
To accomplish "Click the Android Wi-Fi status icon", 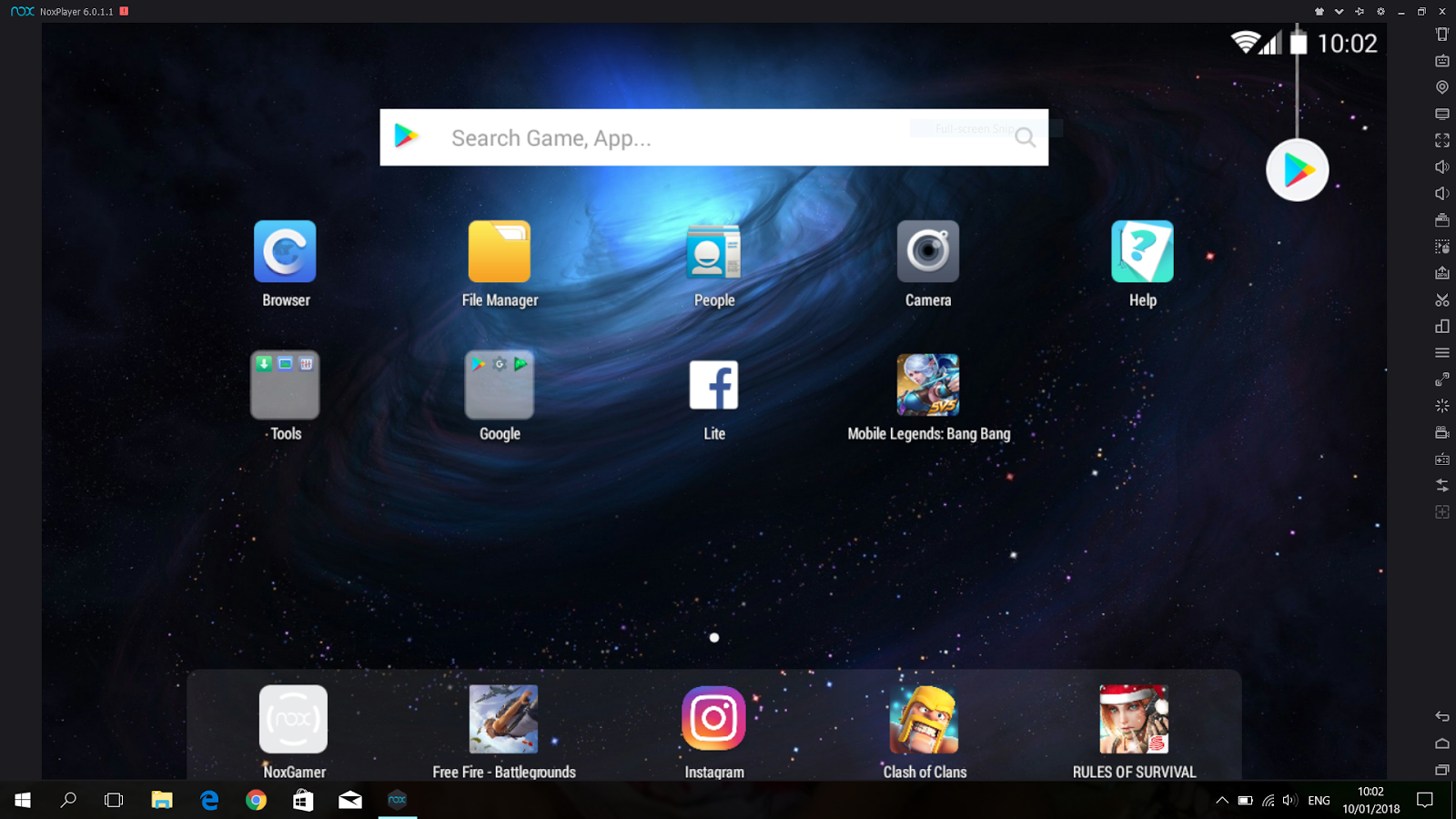I will click(x=1245, y=42).
